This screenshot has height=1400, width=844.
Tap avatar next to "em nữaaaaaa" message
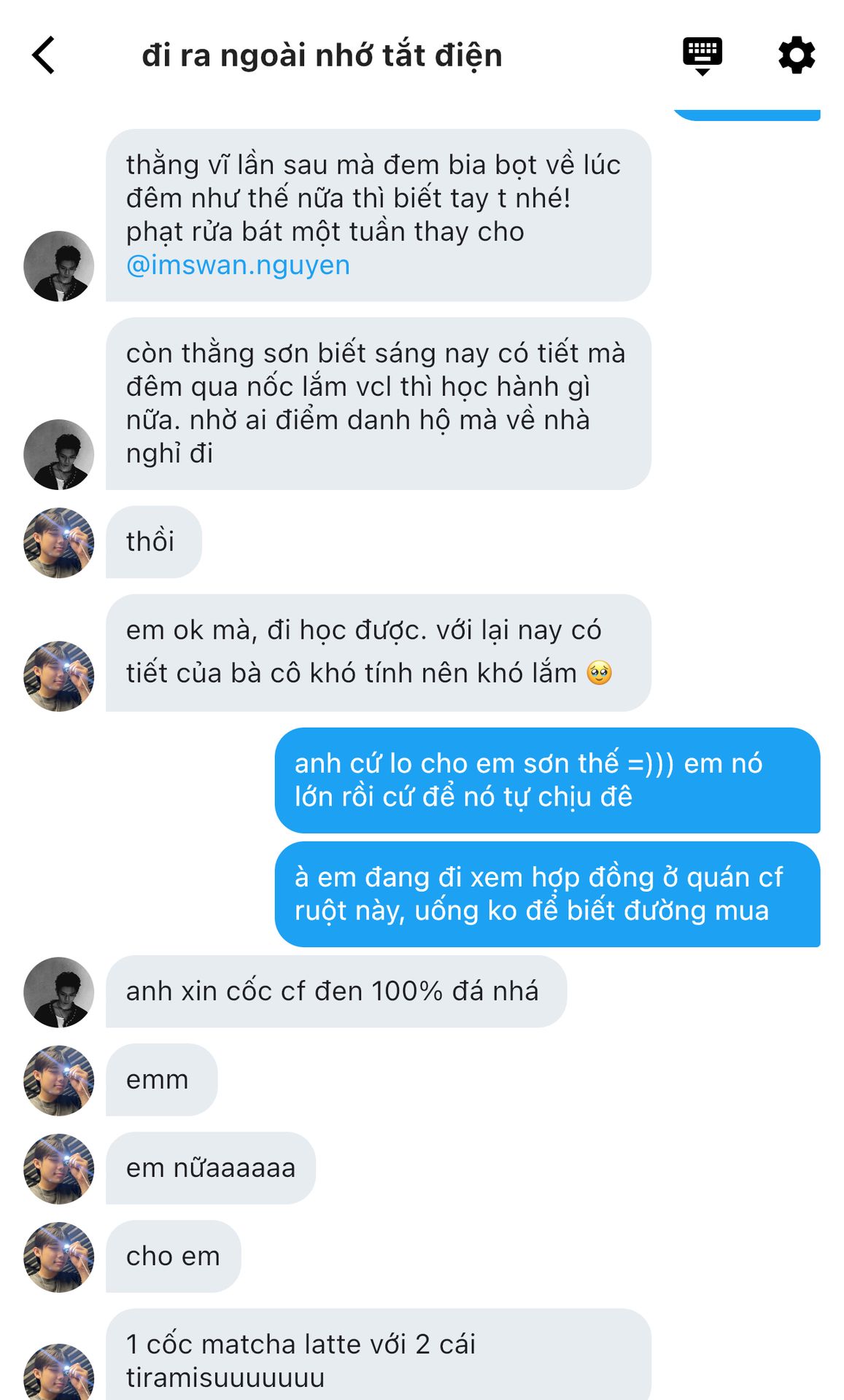[x=59, y=1169]
